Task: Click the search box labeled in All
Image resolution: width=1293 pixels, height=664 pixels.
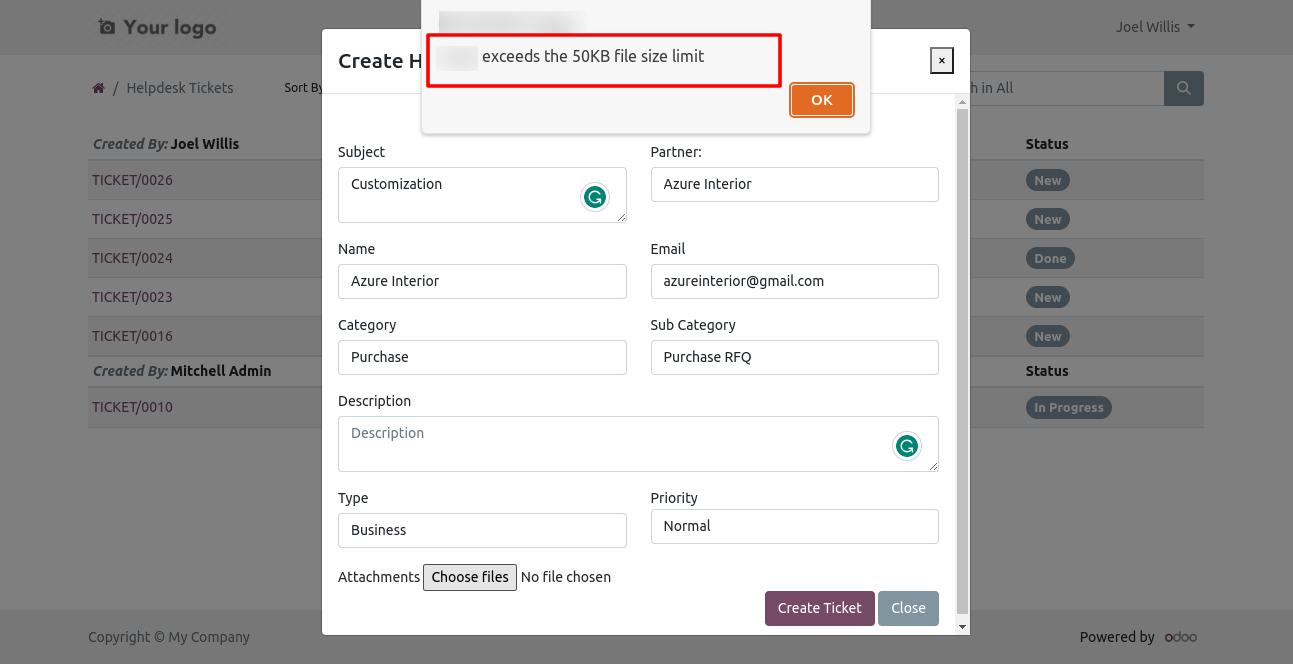Action: pyautogui.click(x=1066, y=88)
